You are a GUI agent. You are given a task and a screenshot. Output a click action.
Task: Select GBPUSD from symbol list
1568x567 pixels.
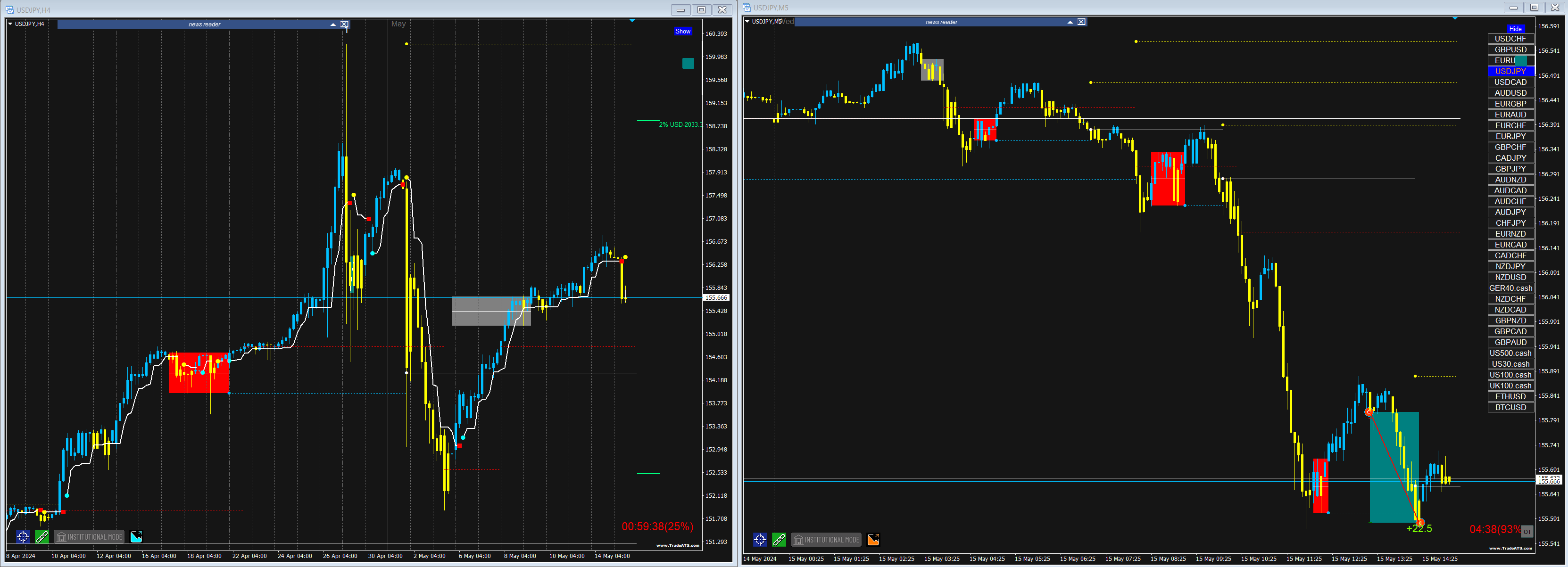(1510, 50)
